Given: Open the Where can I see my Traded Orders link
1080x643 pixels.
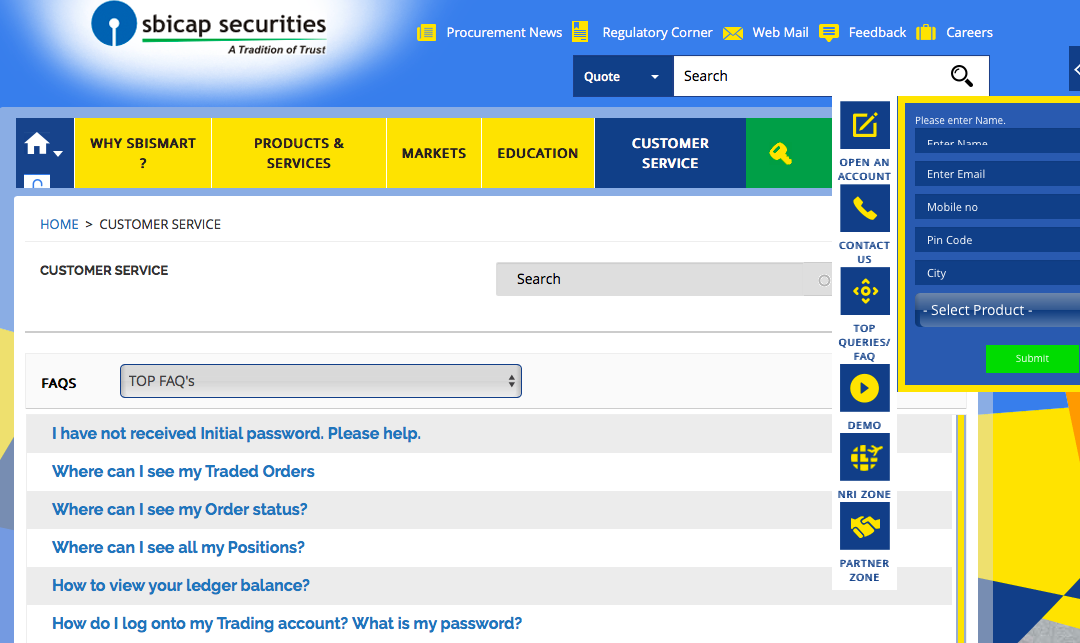Looking at the screenshot, I should (x=183, y=472).
